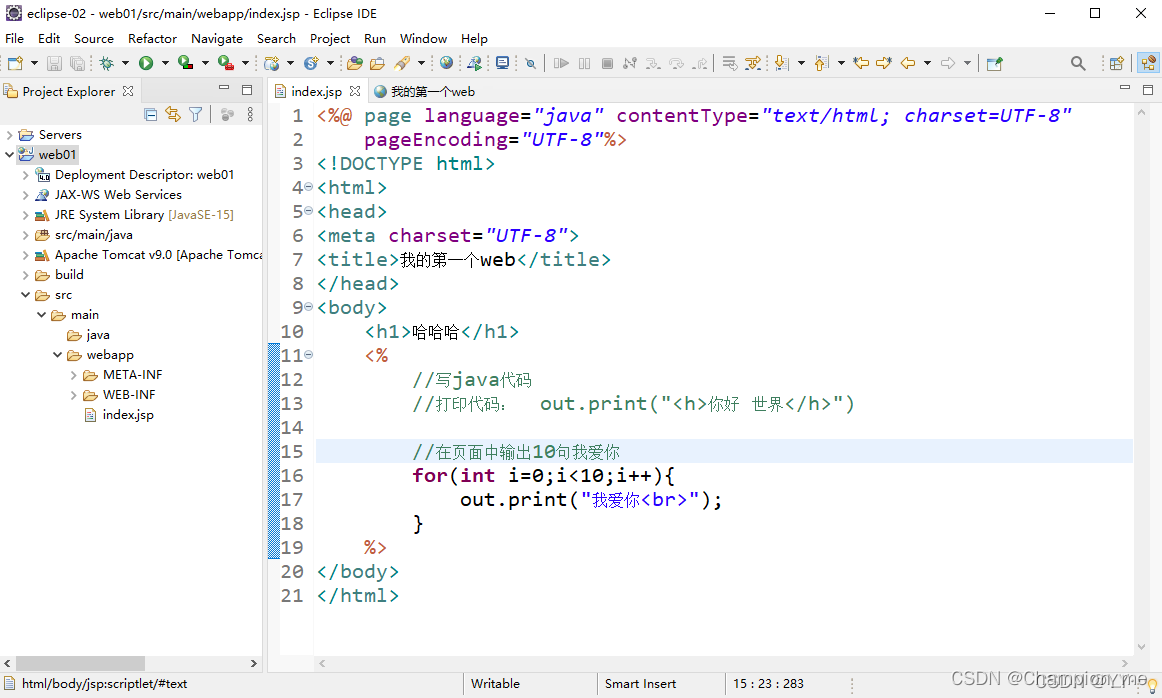The image size is (1162, 698).
Task: Click the Step Return icon
Action: [699, 64]
